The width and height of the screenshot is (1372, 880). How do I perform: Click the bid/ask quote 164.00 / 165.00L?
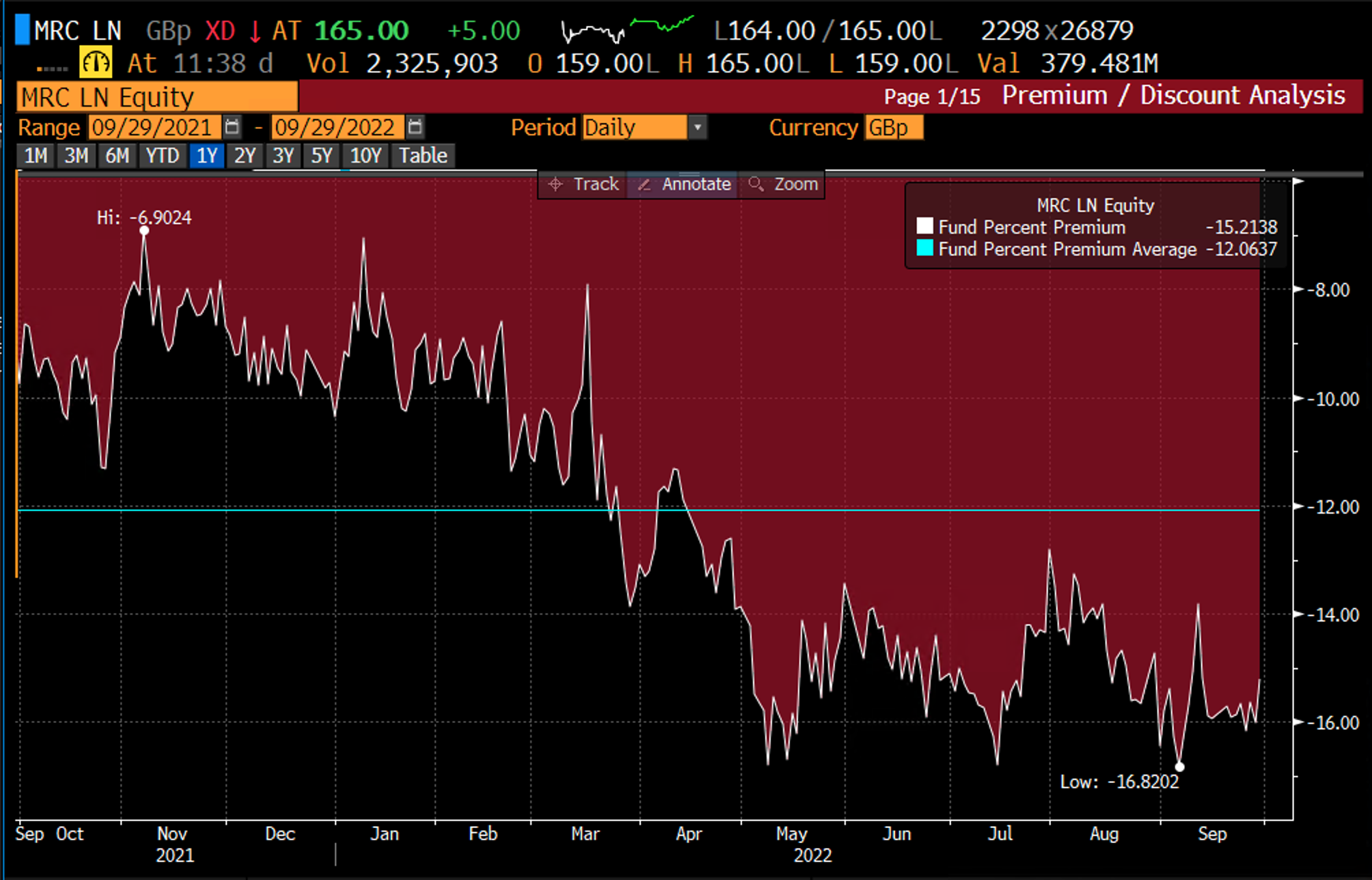(828, 31)
